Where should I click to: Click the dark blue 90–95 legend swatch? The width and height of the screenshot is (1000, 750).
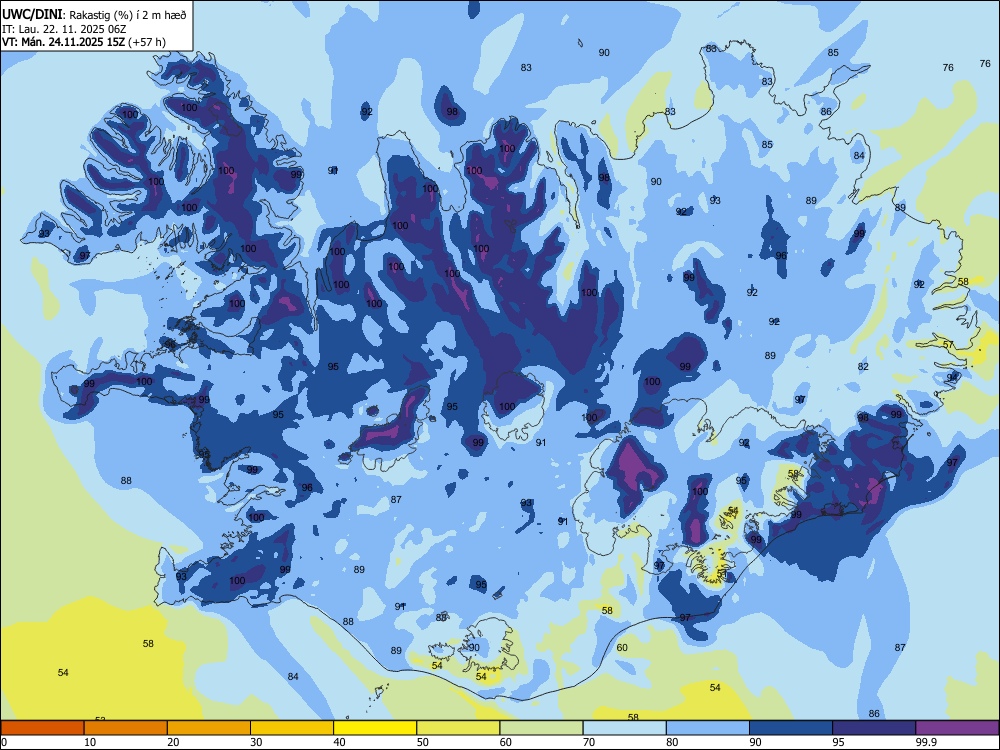791,728
